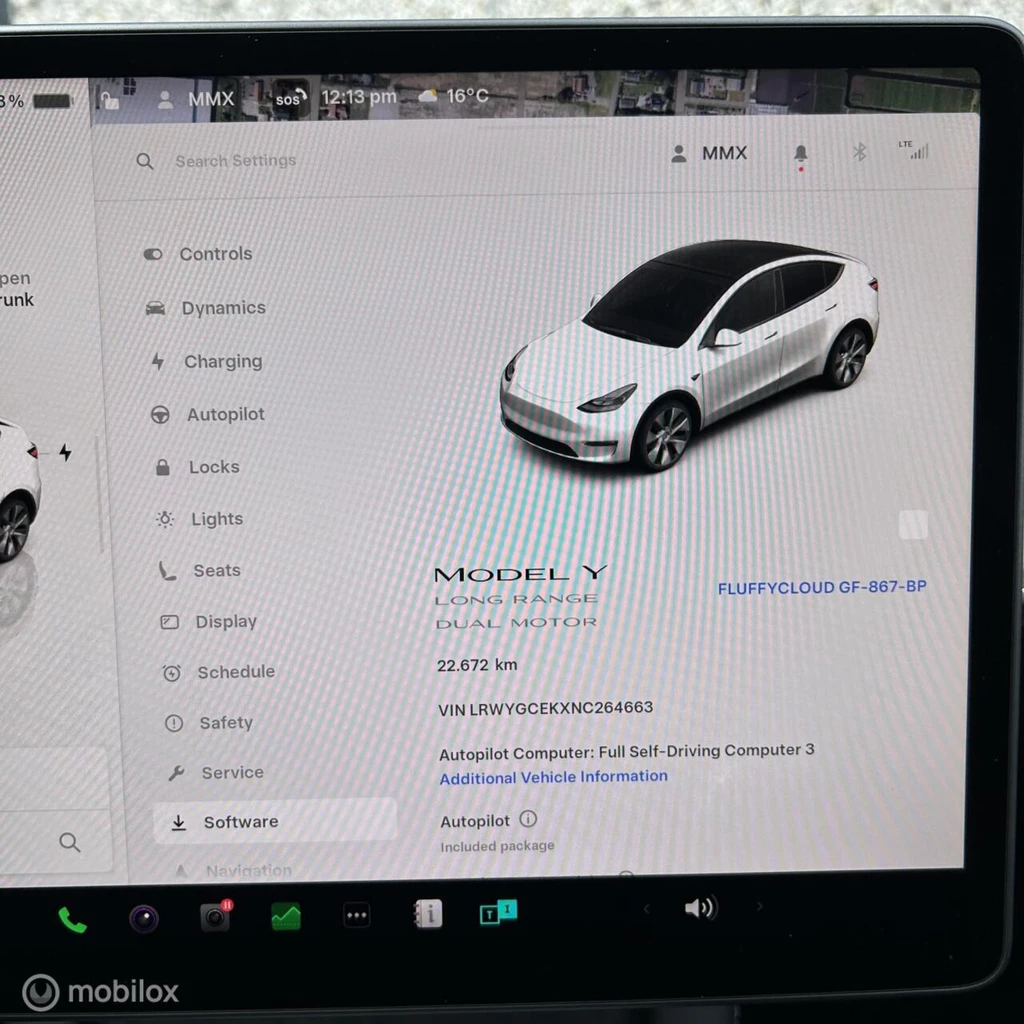1024x1024 pixels.
Task: Tap the volume speaker icon
Action: (701, 908)
